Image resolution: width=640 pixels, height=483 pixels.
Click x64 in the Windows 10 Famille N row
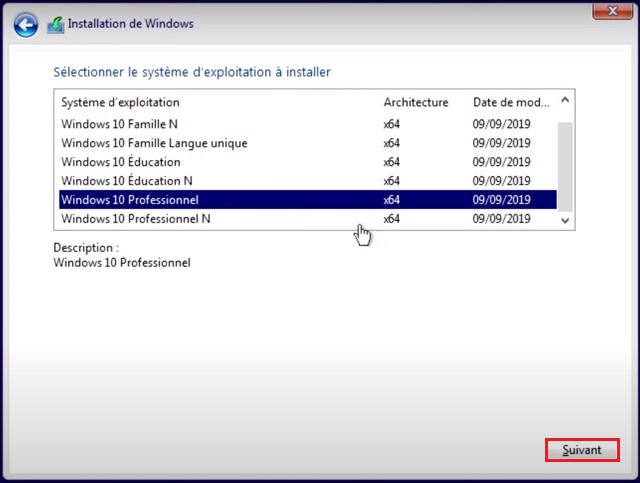point(391,124)
